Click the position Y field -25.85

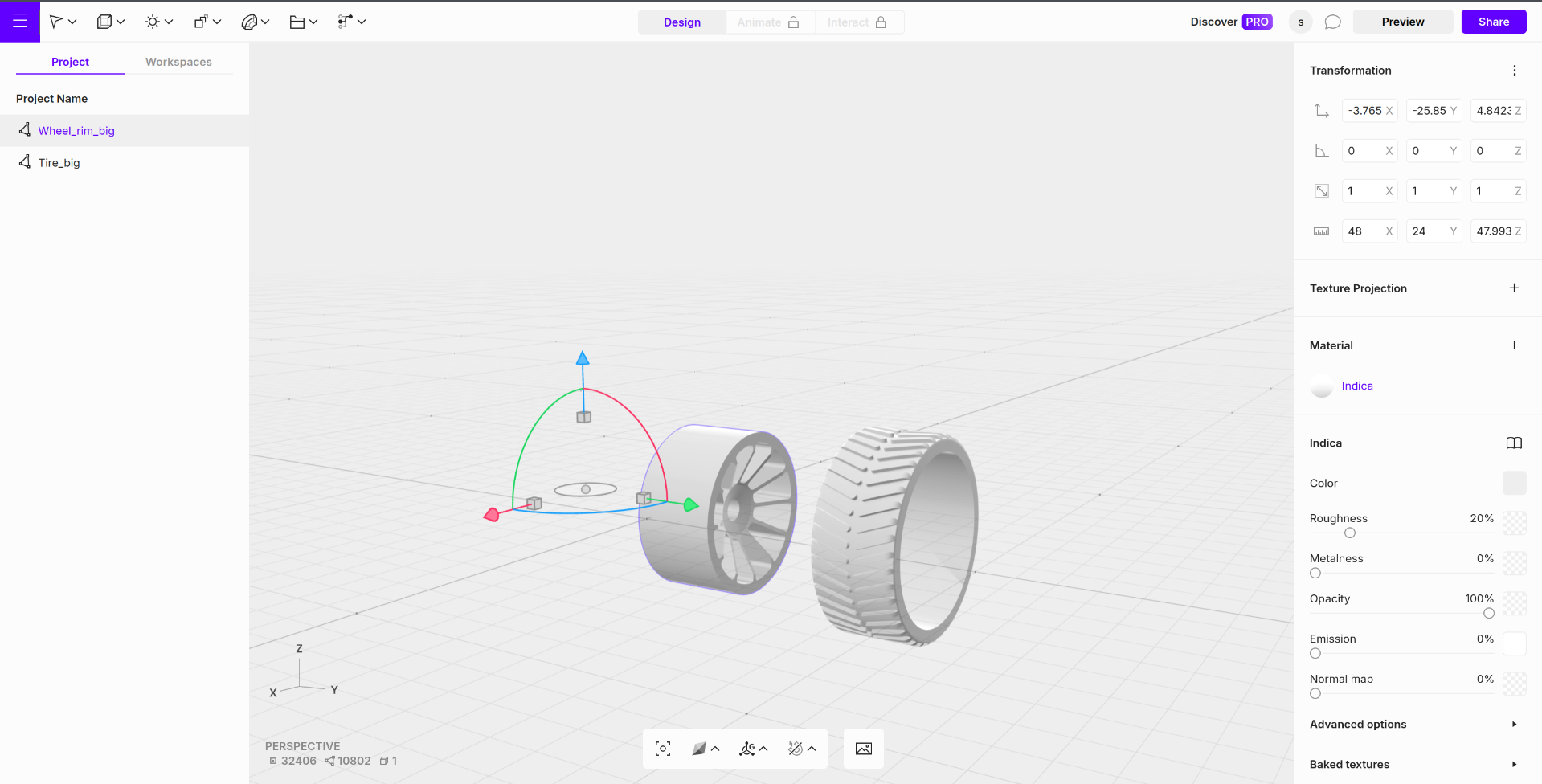coord(1434,111)
